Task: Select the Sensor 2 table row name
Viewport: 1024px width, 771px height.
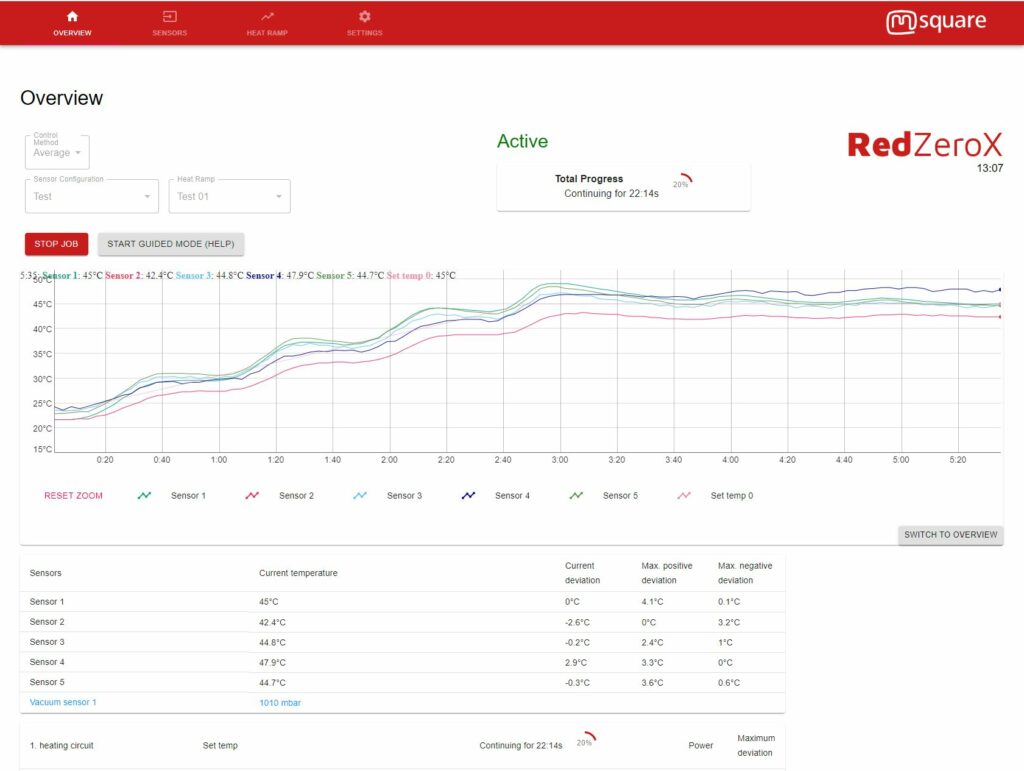Action: click(x=47, y=622)
